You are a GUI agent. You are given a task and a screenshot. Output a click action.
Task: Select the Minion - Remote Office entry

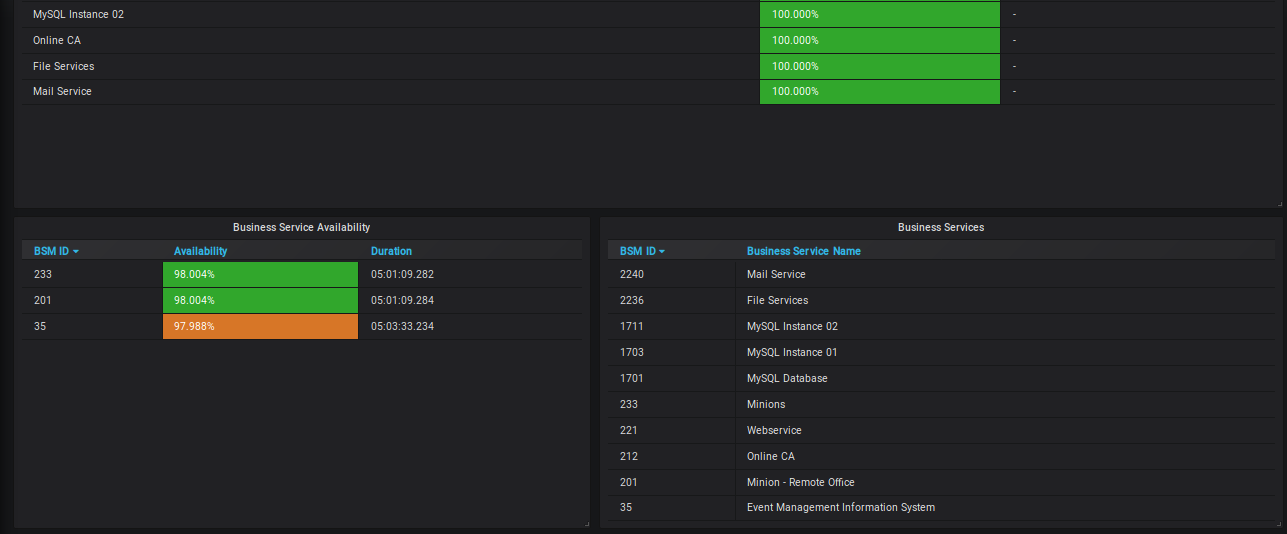pos(800,482)
